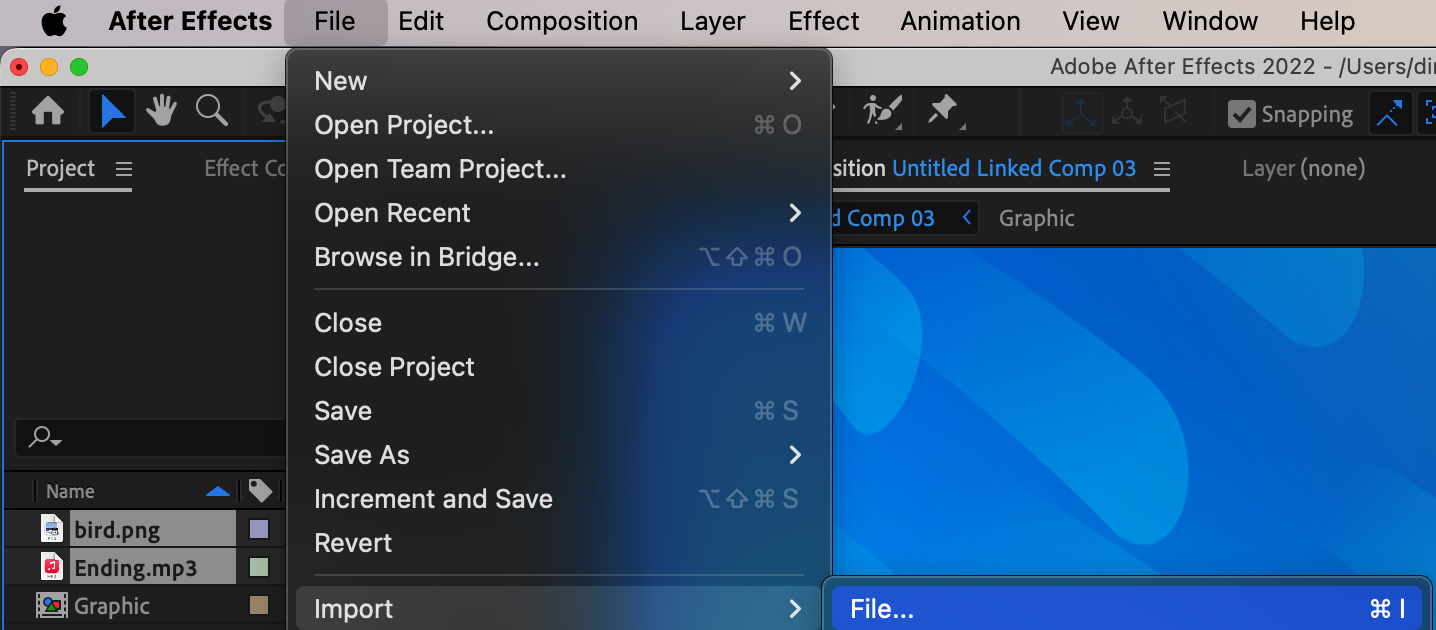This screenshot has width=1436, height=630.
Task: Toggle Name column sort direction
Action: click(217, 491)
